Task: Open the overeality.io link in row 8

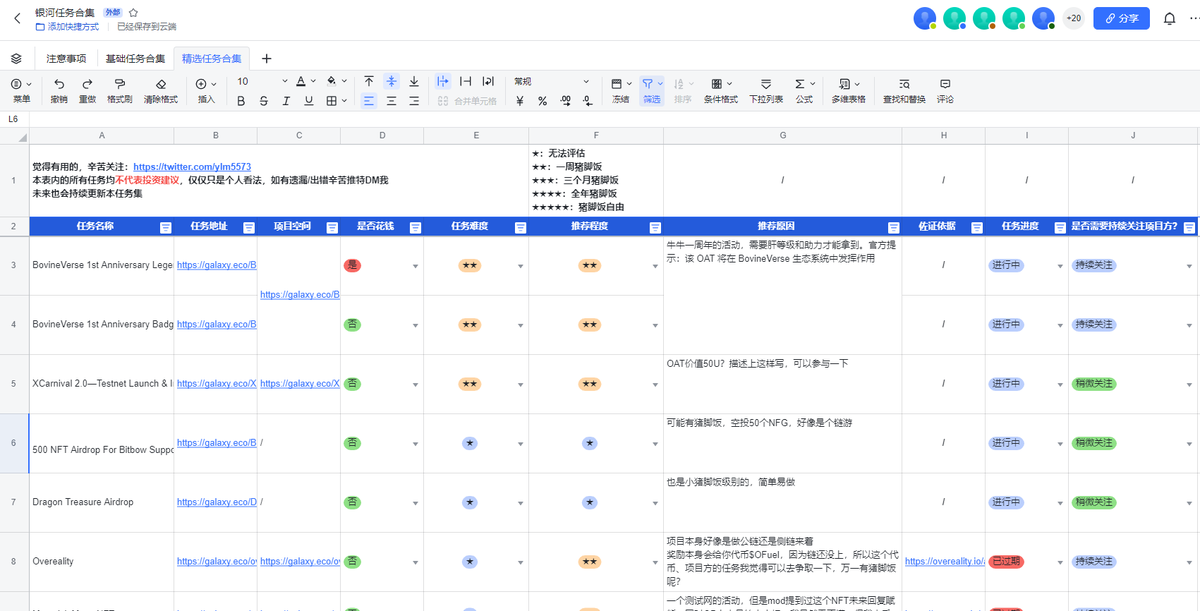Action: 945,562
